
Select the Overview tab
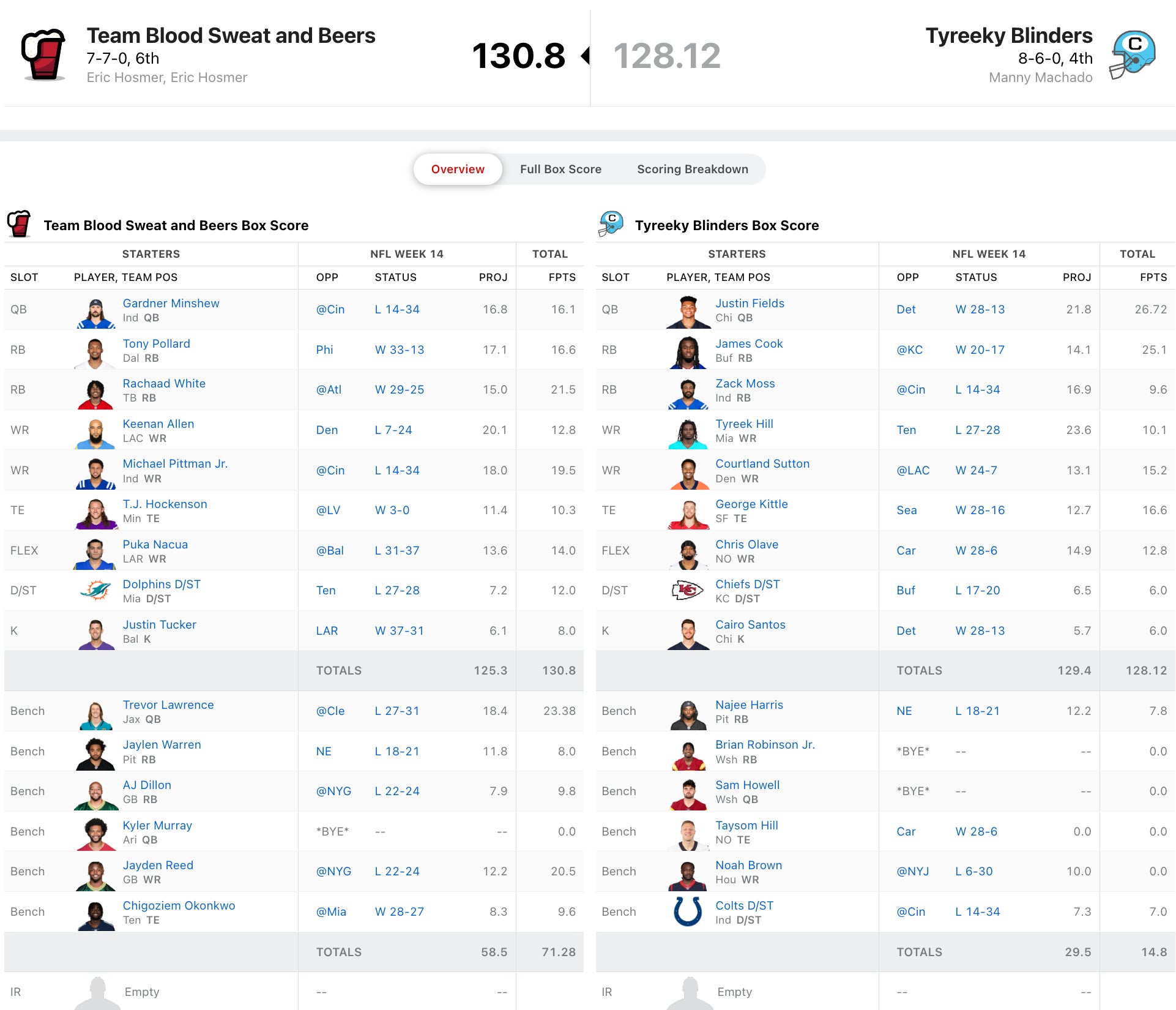click(457, 169)
